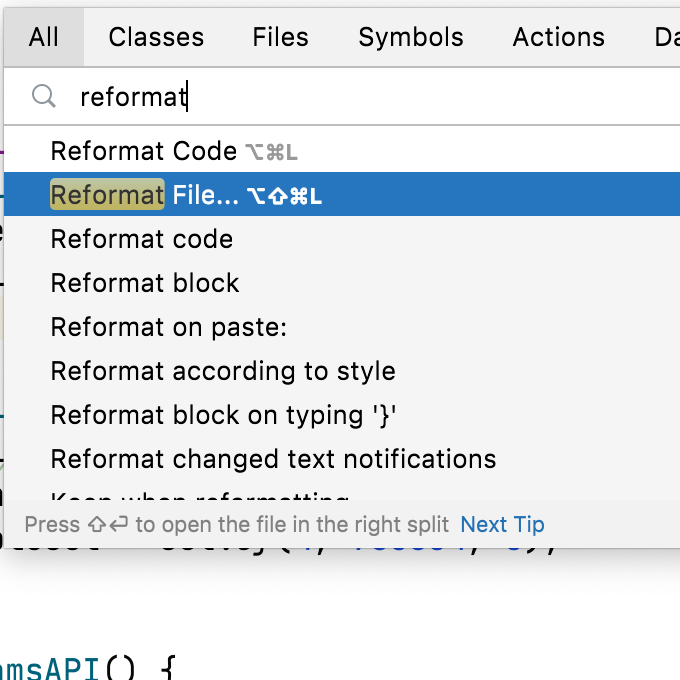680x680 pixels.
Task: Switch to the Symbols tab
Action: coord(410,37)
